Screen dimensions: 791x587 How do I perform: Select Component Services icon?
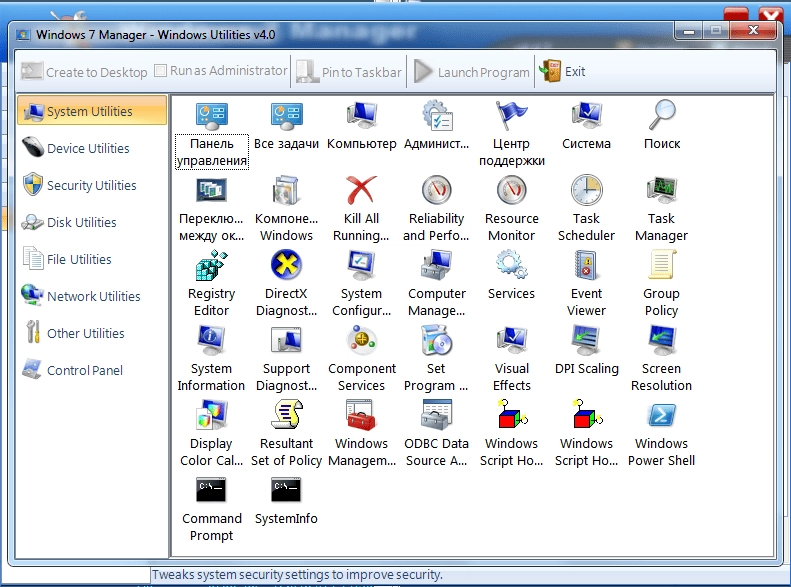coord(362,341)
